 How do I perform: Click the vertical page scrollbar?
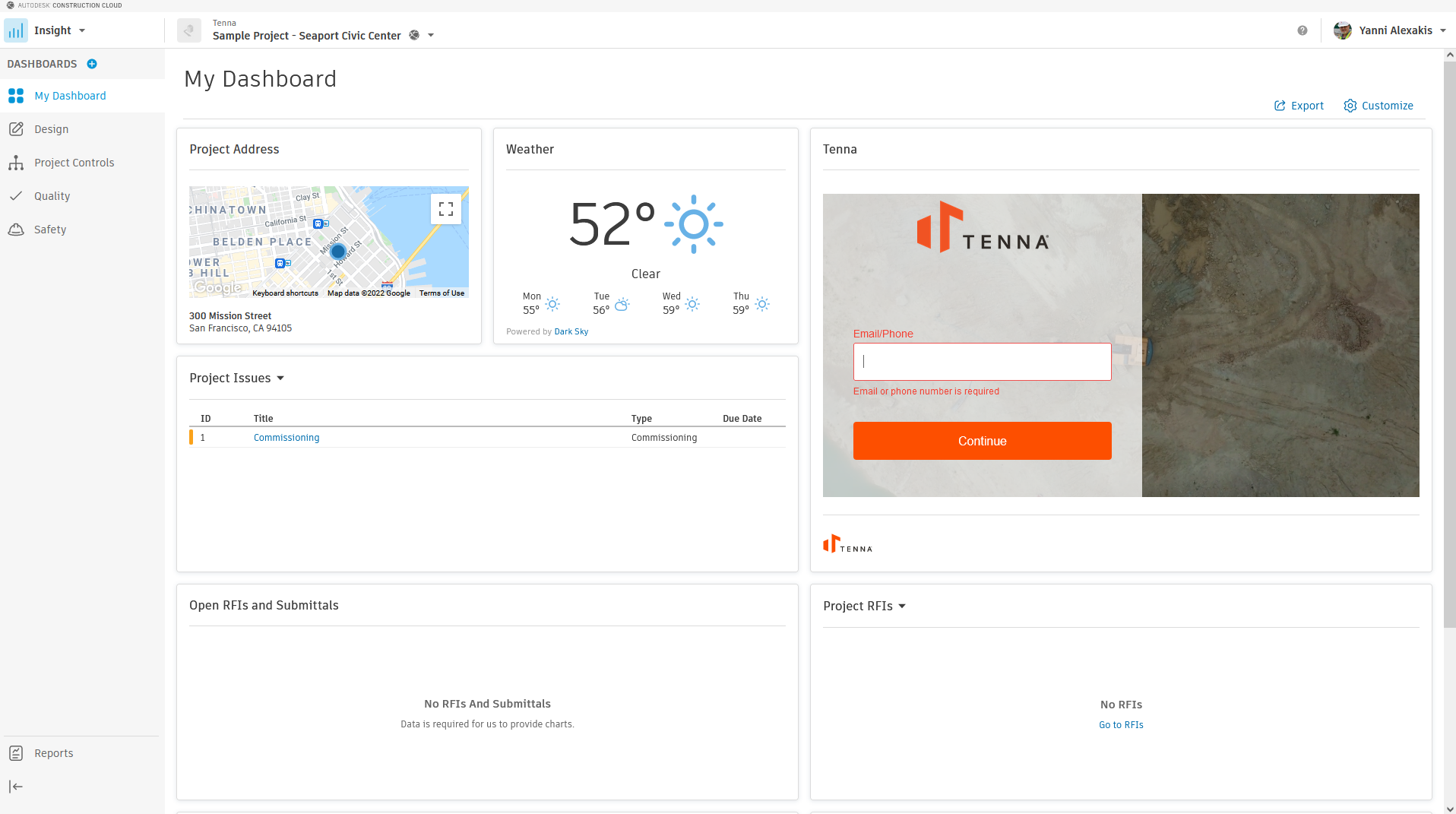click(x=1450, y=344)
